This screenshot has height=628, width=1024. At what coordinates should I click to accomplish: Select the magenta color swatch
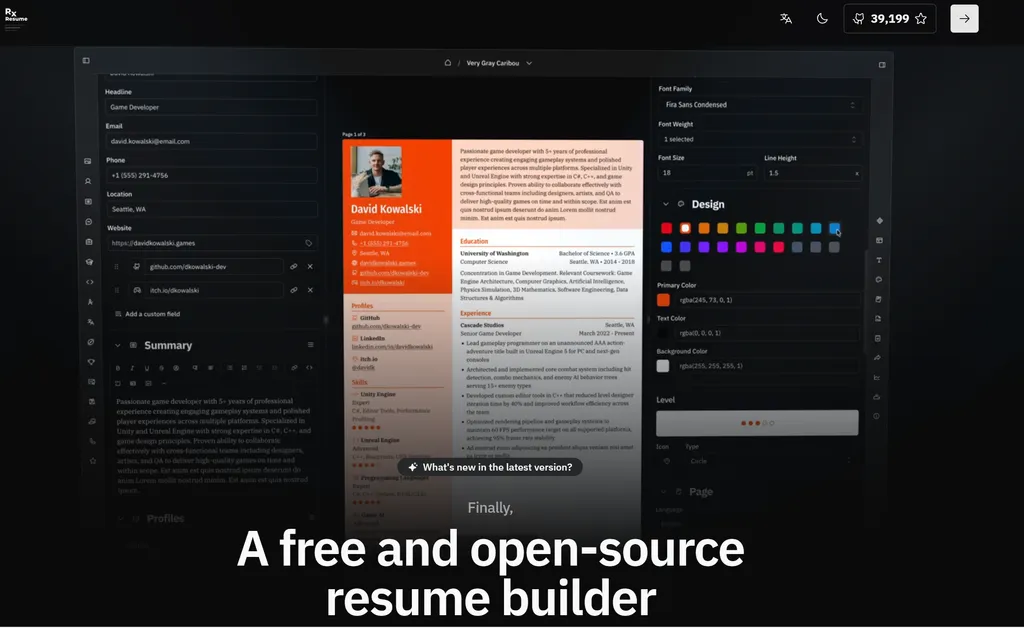point(741,247)
